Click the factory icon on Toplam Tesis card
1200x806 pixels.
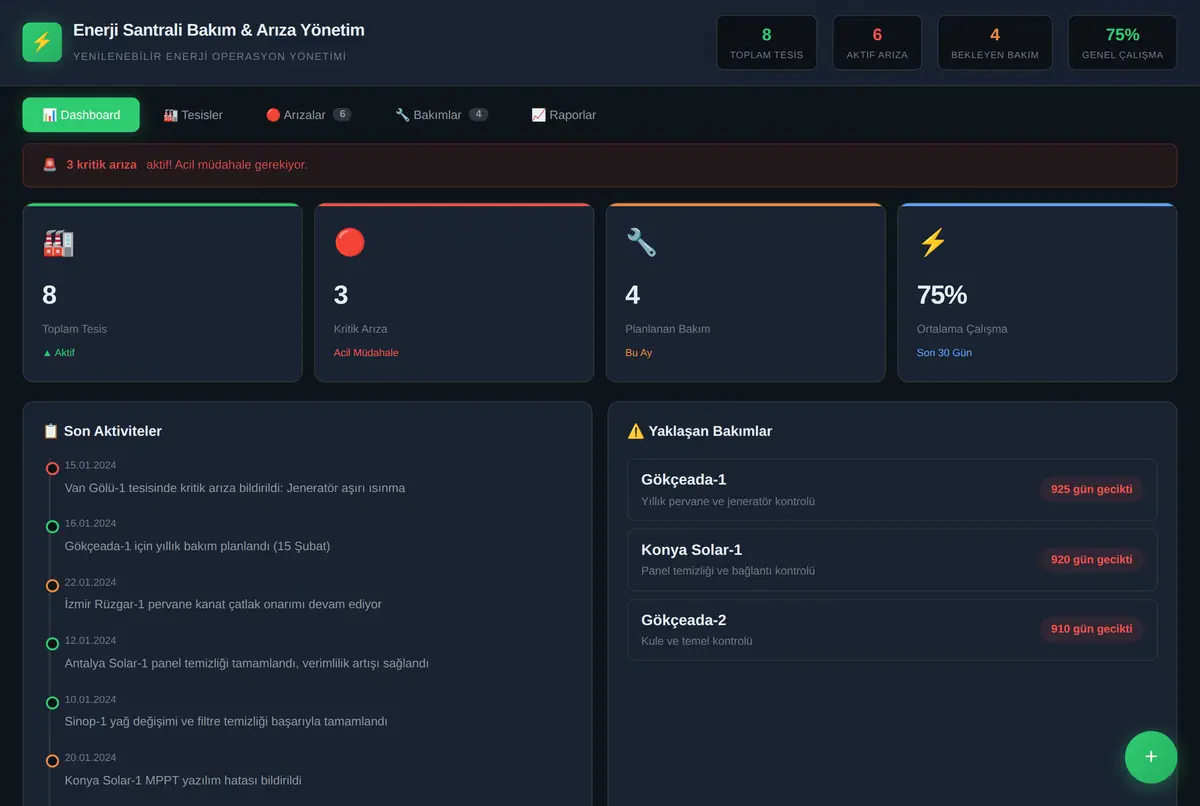(58, 242)
